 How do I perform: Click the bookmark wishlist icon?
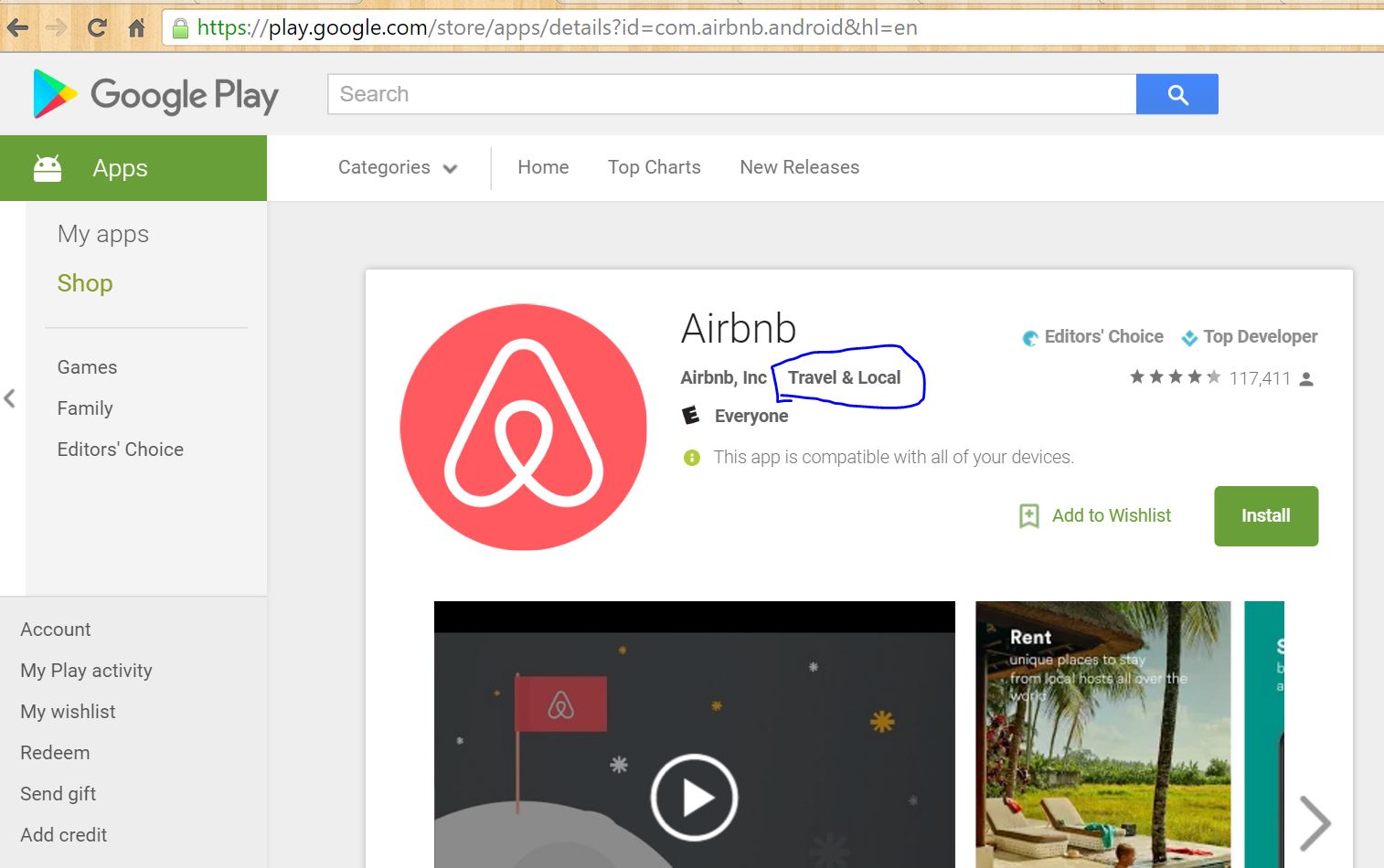(1029, 515)
